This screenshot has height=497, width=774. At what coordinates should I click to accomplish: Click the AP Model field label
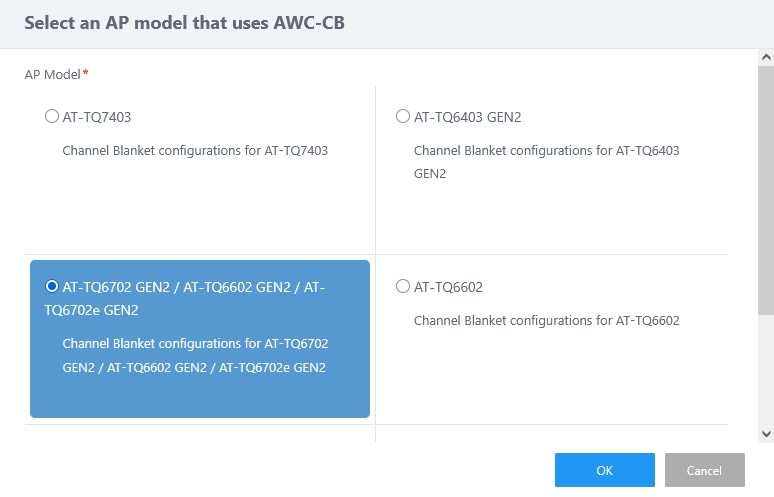[52, 74]
